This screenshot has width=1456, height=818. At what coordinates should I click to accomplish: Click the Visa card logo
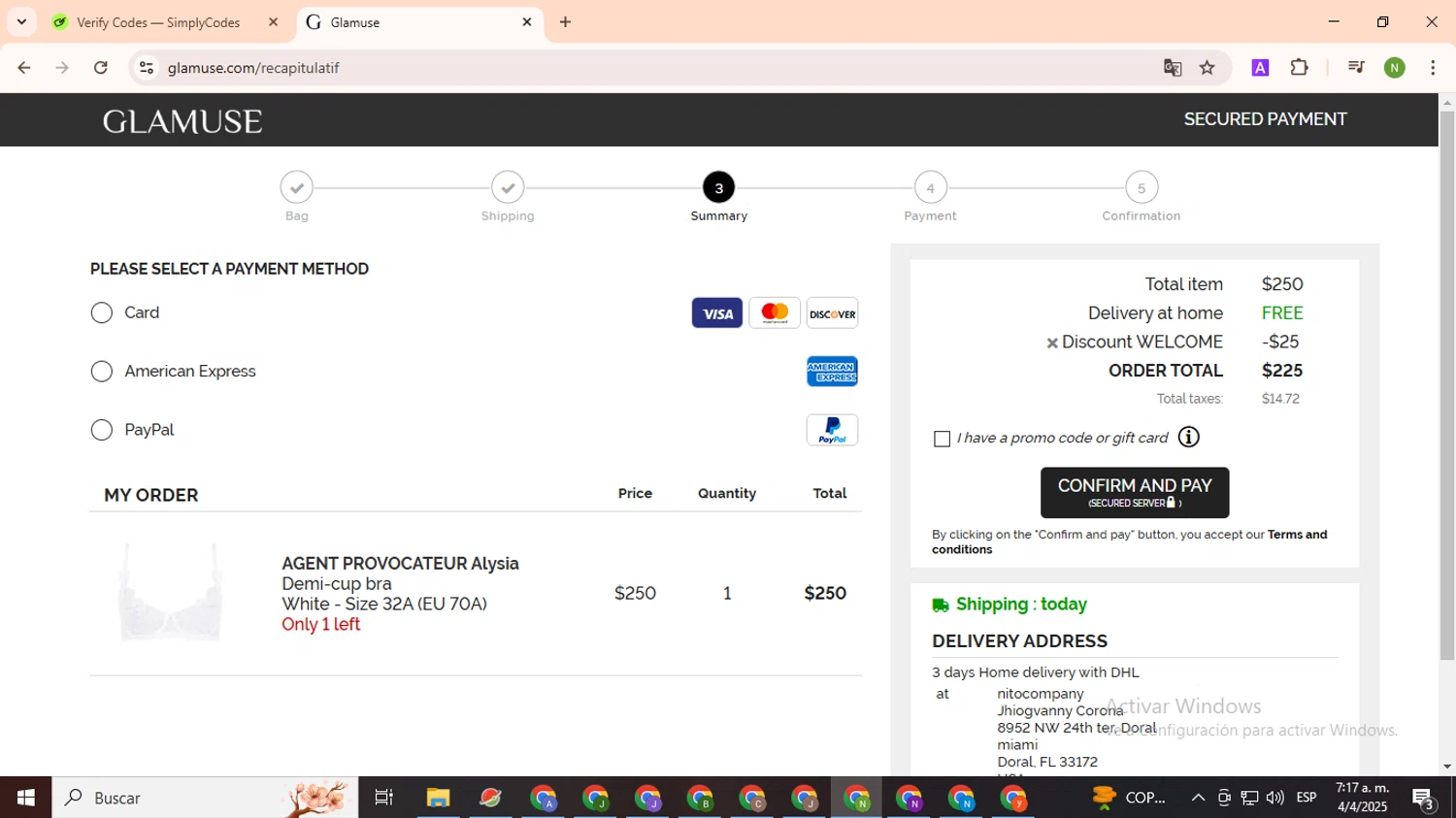coord(717,313)
